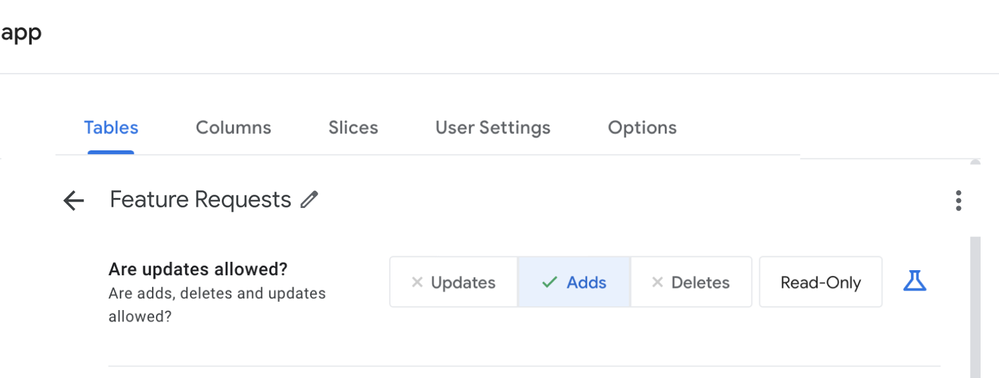Viewport: 999px width, 378px height.
Task: Click the vertical scrollbar thumb on right
Action: pyautogui.click(x=975, y=307)
